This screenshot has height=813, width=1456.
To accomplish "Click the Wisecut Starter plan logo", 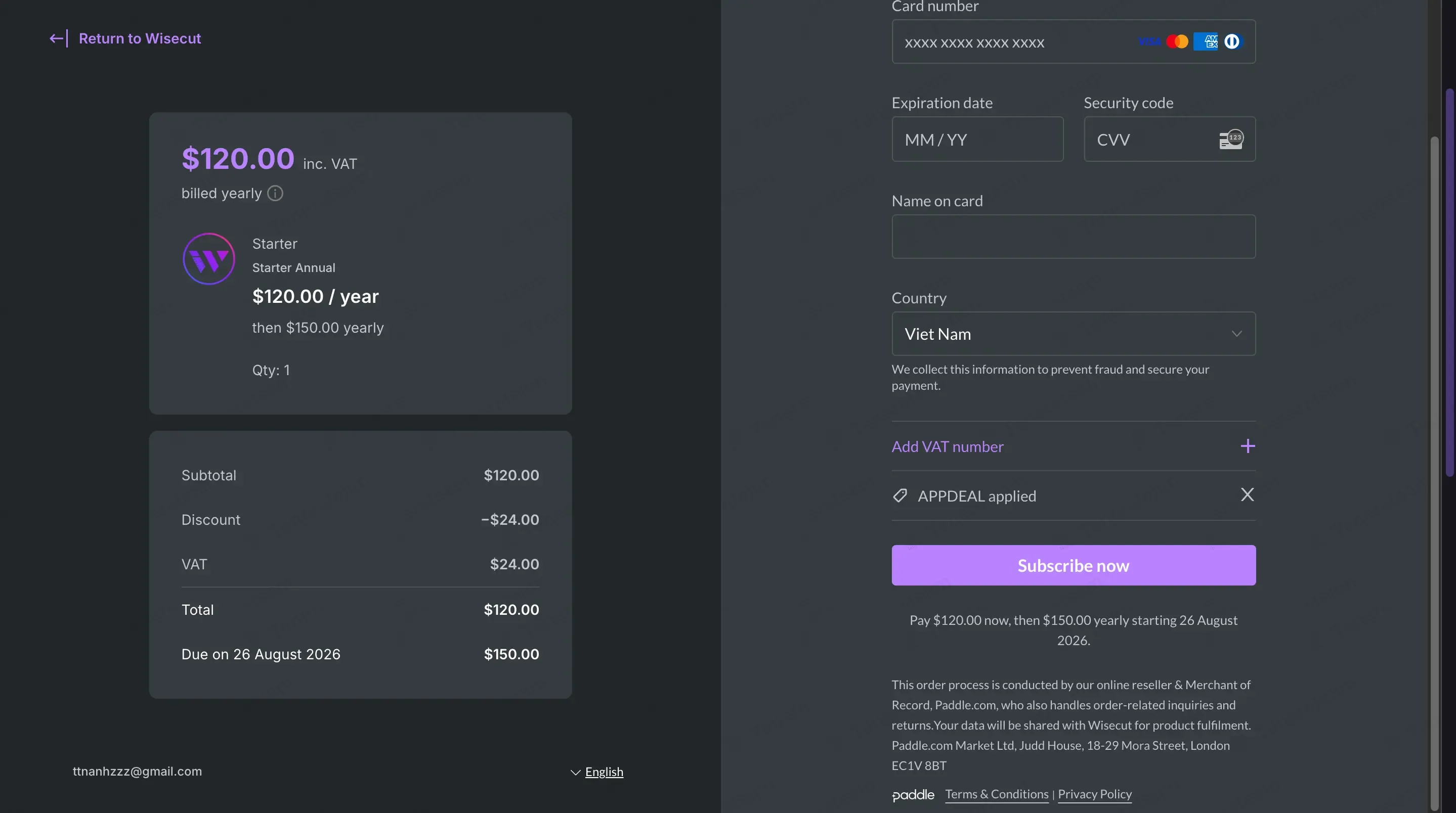I will click(x=208, y=259).
